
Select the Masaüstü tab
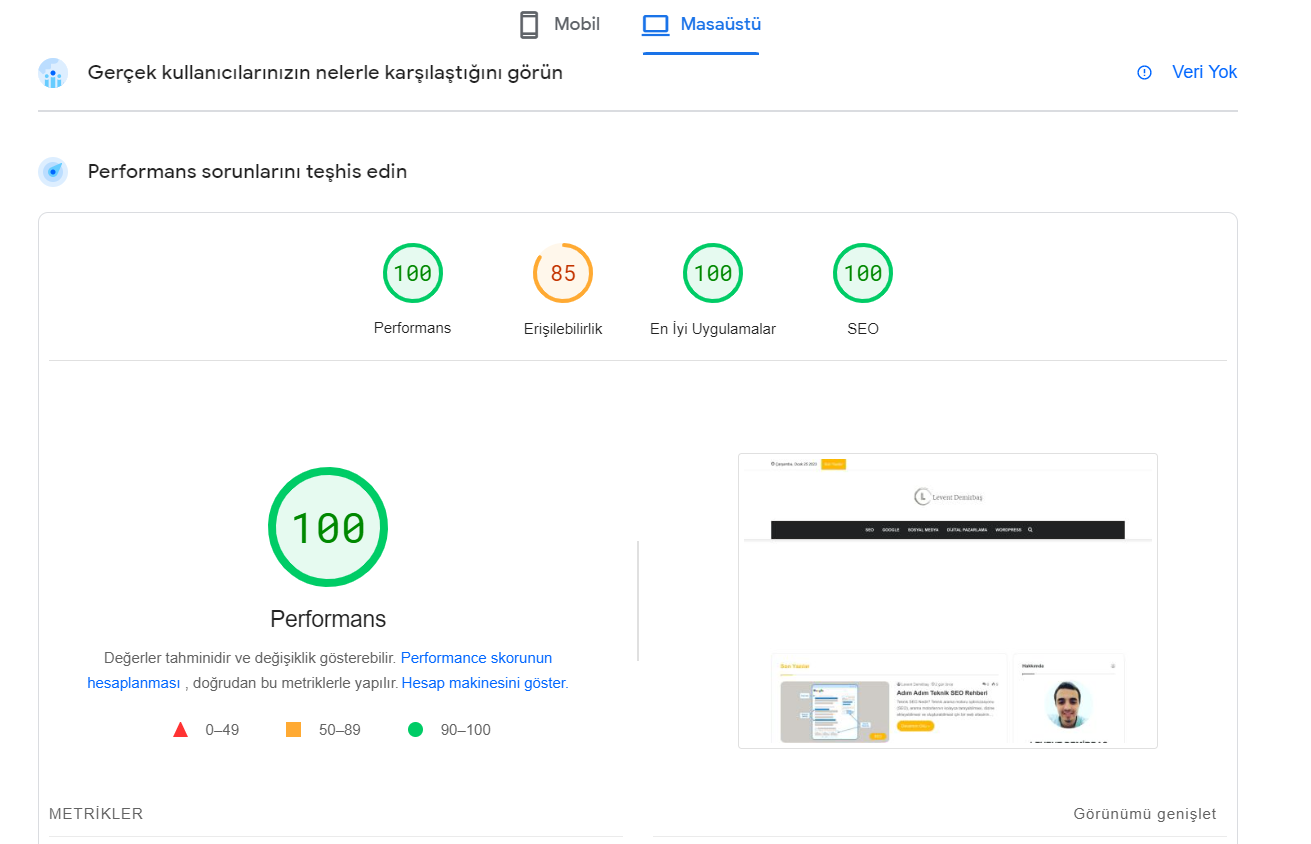coord(701,25)
